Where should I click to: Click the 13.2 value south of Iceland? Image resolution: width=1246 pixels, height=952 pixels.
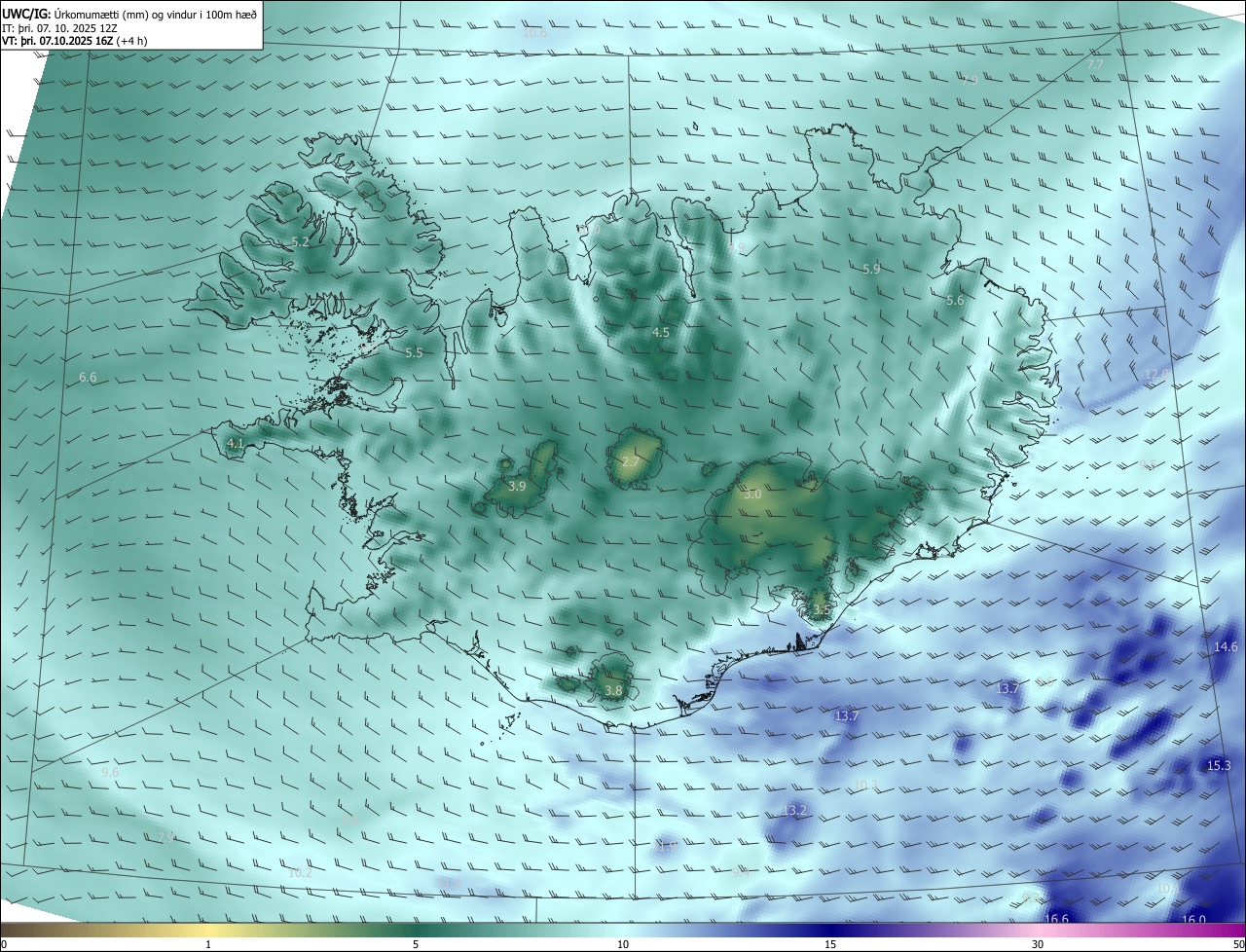[795, 811]
